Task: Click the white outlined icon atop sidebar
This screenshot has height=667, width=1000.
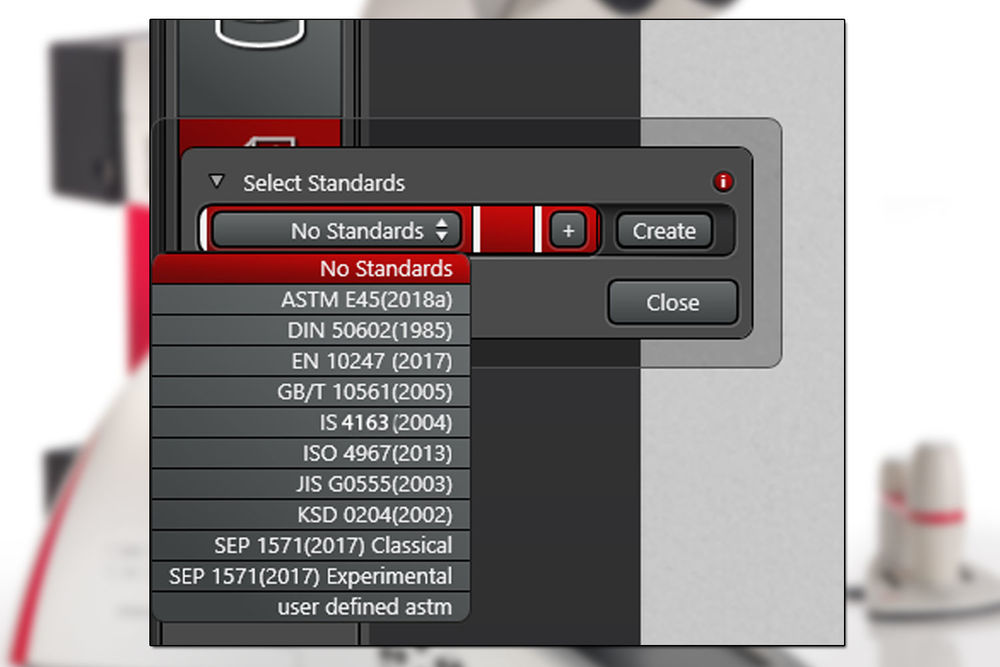Action: 260,30
